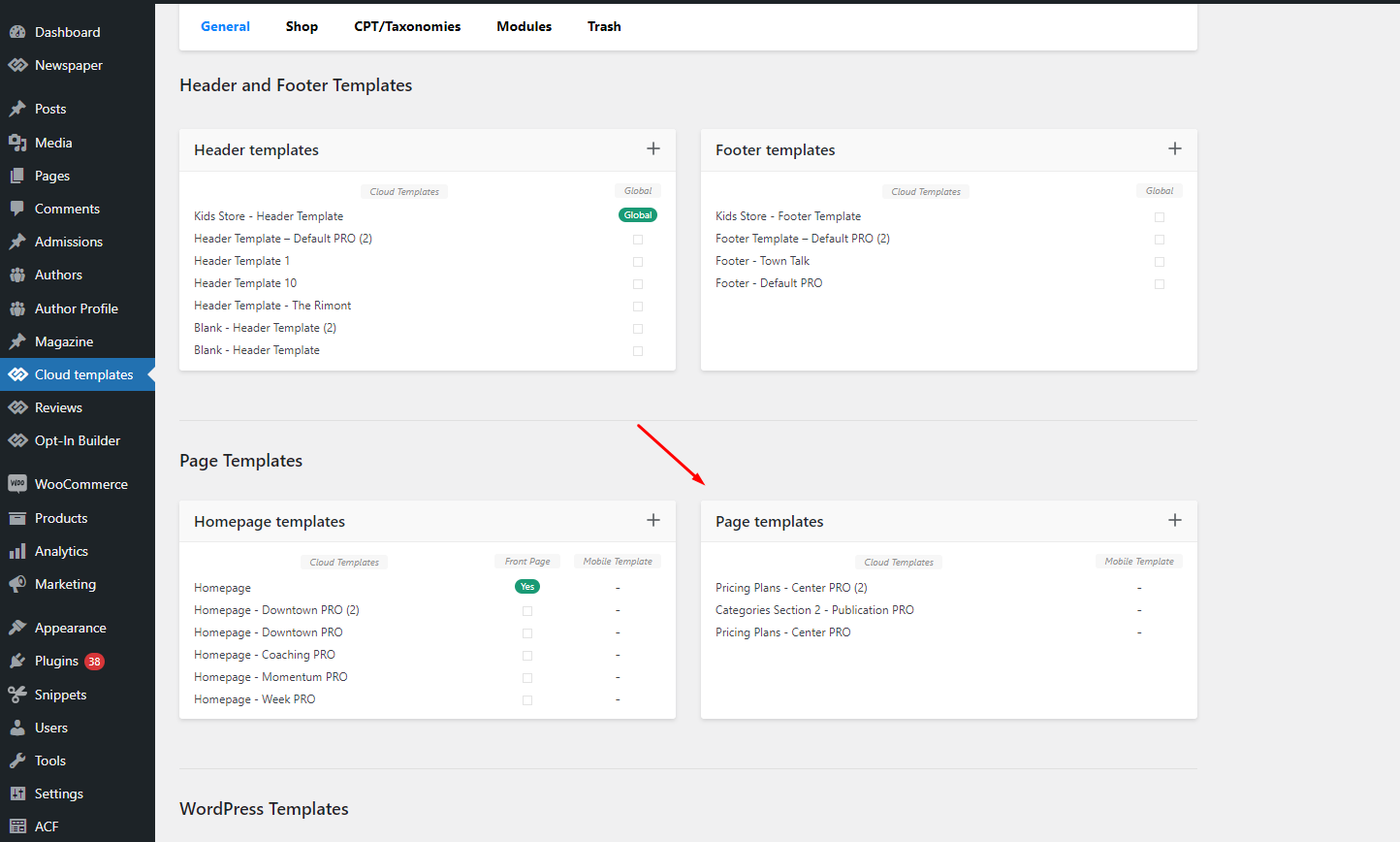Click the Products box icon
The width and height of the screenshot is (1400, 842).
[17, 518]
